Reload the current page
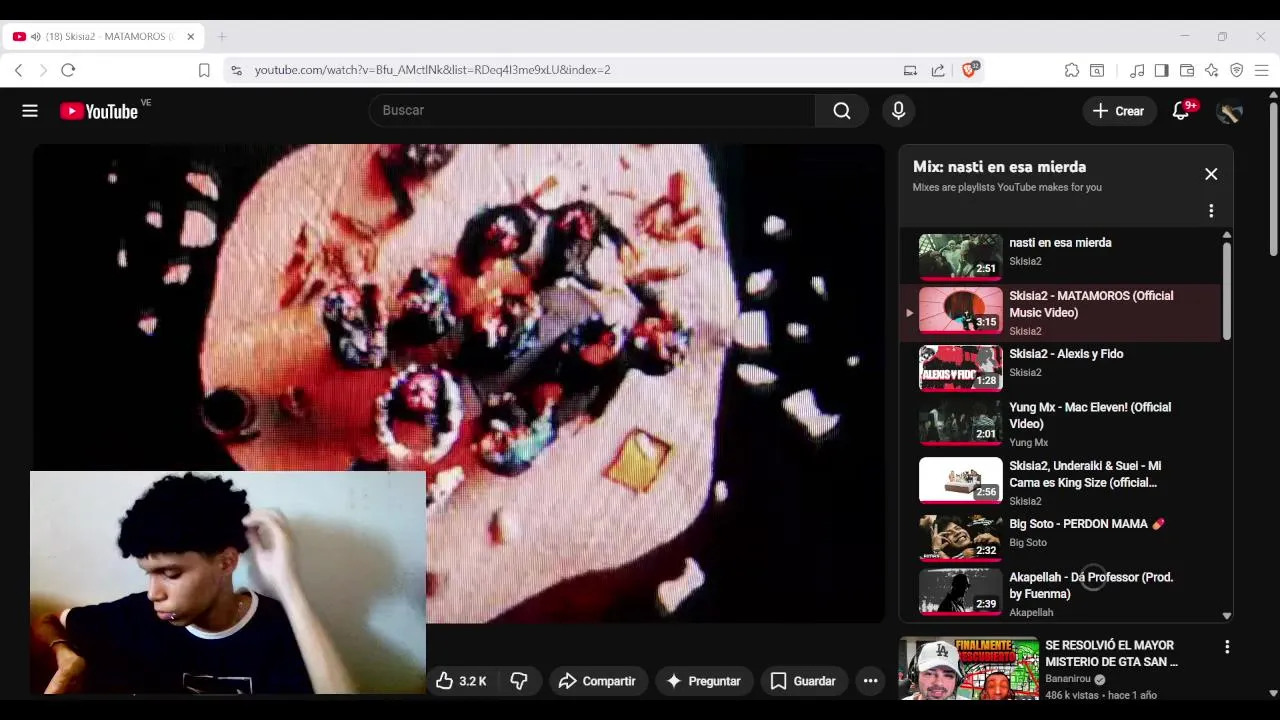 (68, 70)
